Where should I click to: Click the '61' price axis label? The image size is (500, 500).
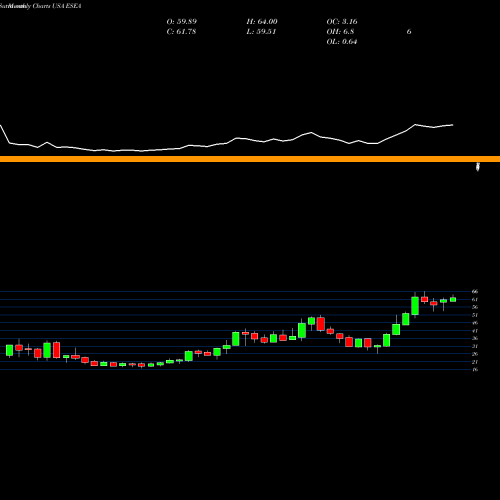pyautogui.click(x=475, y=299)
